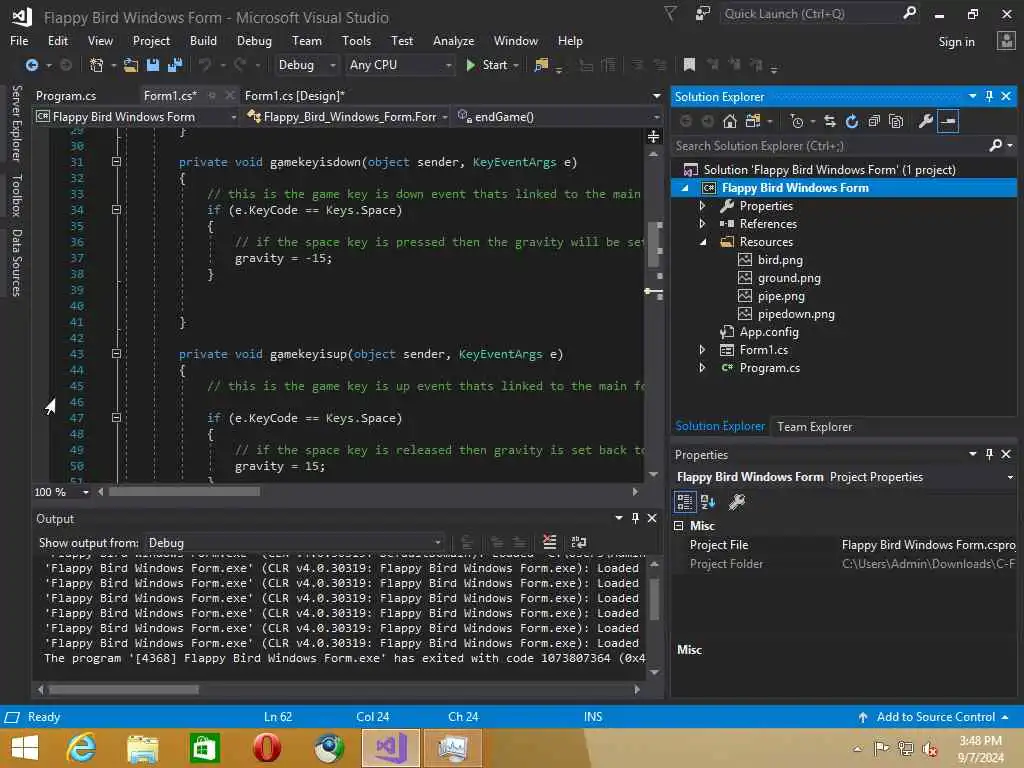Screen dimensions: 1024x768
Task: Toggle Preview Selected Items in Solution Explorer
Action: click(x=948, y=121)
